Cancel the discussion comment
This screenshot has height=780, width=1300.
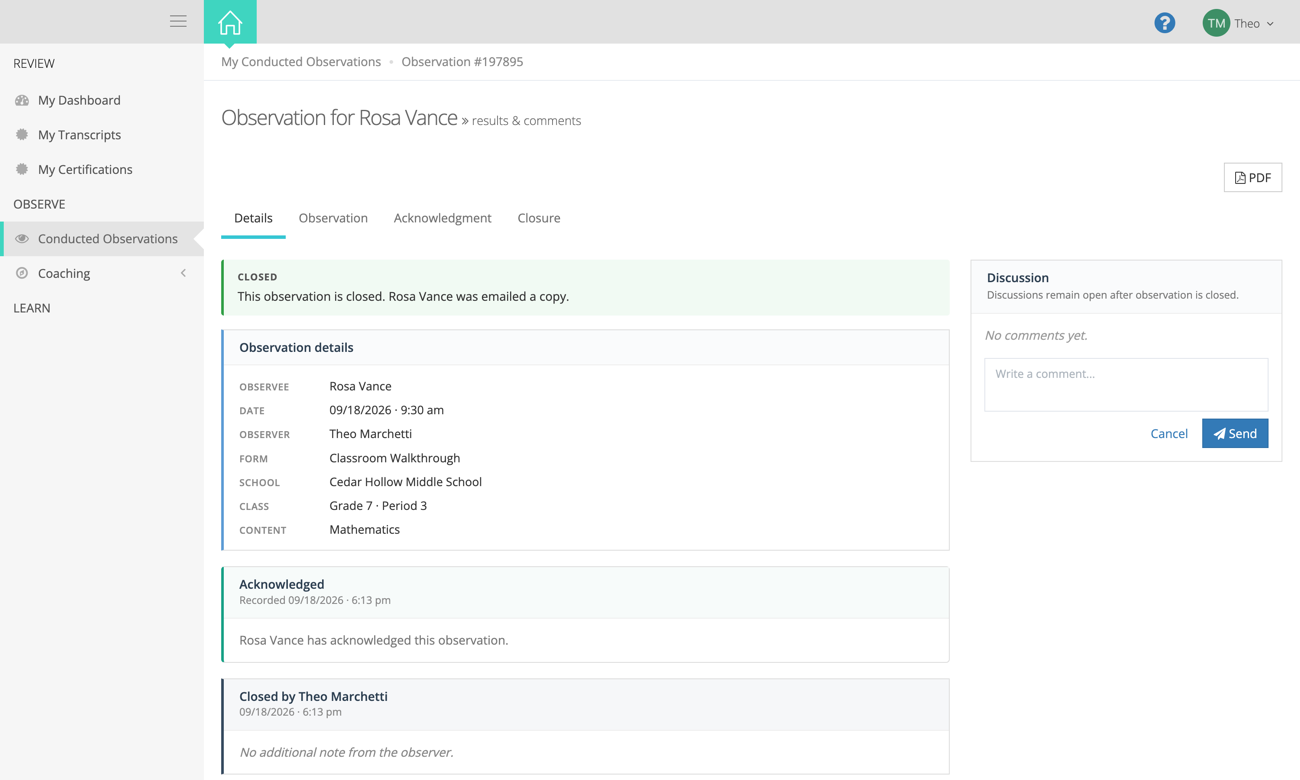pyautogui.click(x=1169, y=433)
